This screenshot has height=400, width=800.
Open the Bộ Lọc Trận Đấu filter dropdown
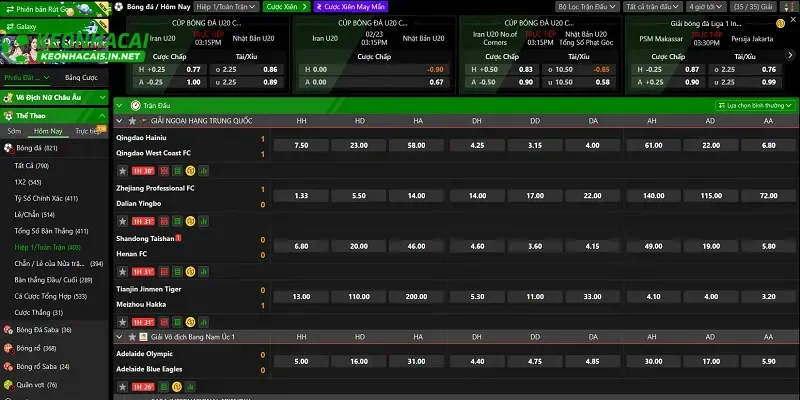coord(589,6)
